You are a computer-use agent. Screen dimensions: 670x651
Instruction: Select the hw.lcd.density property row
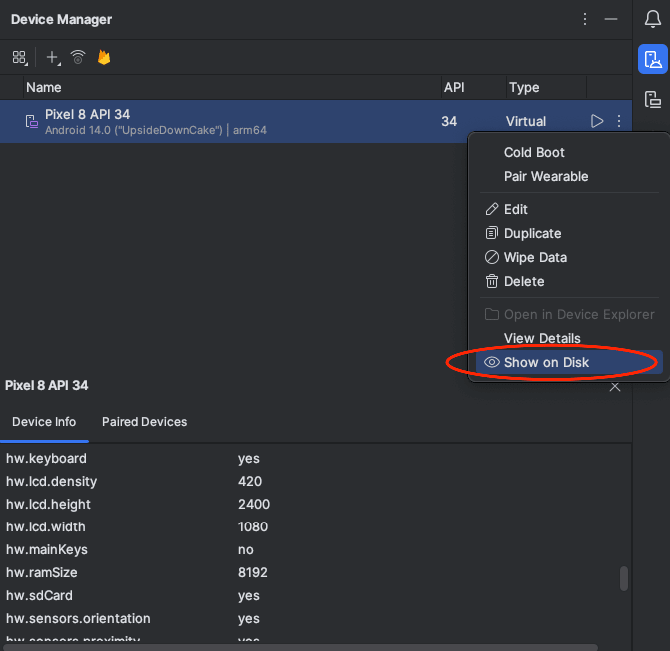pyautogui.click(x=314, y=481)
